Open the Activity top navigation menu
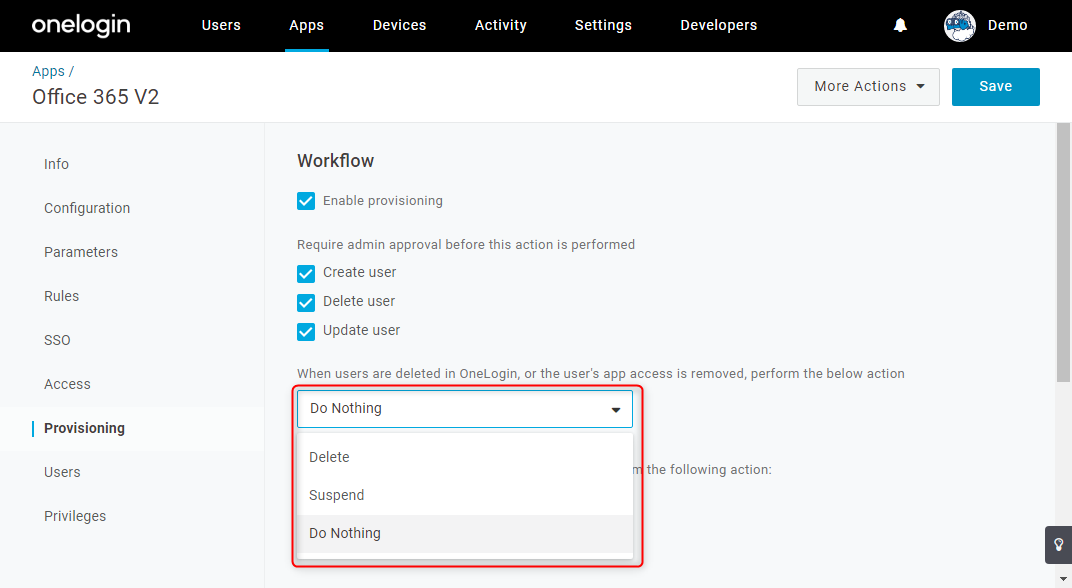The width and height of the screenshot is (1072, 588). coord(500,25)
